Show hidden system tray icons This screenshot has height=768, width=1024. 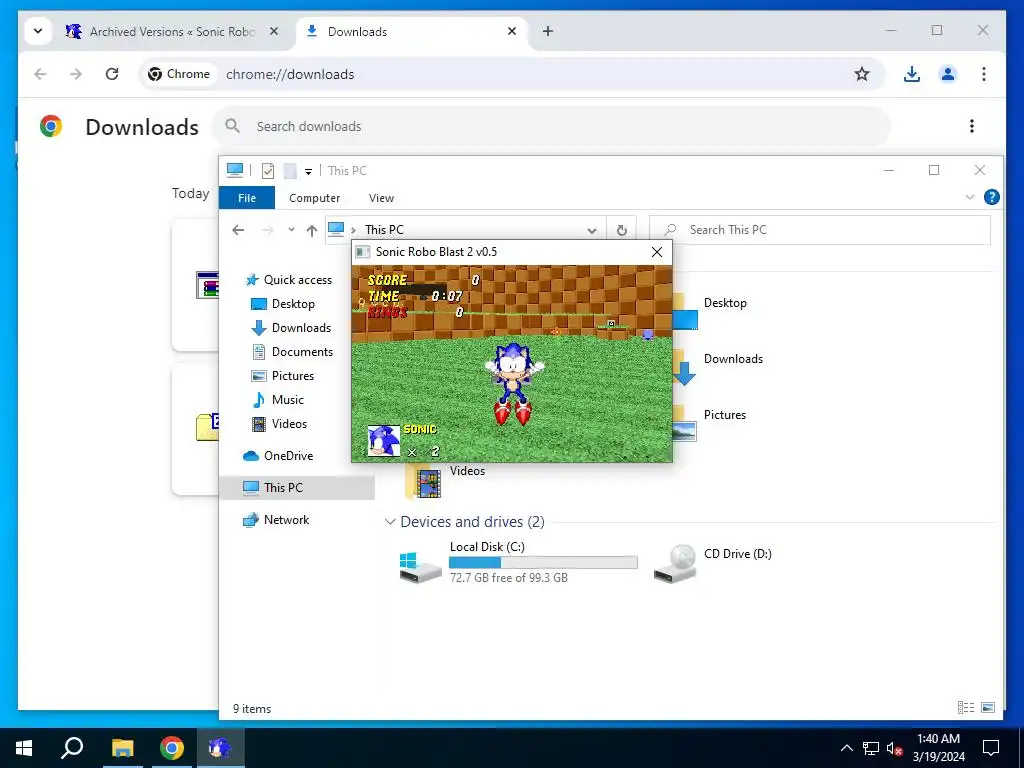pyautogui.click(x=846, y=748)
